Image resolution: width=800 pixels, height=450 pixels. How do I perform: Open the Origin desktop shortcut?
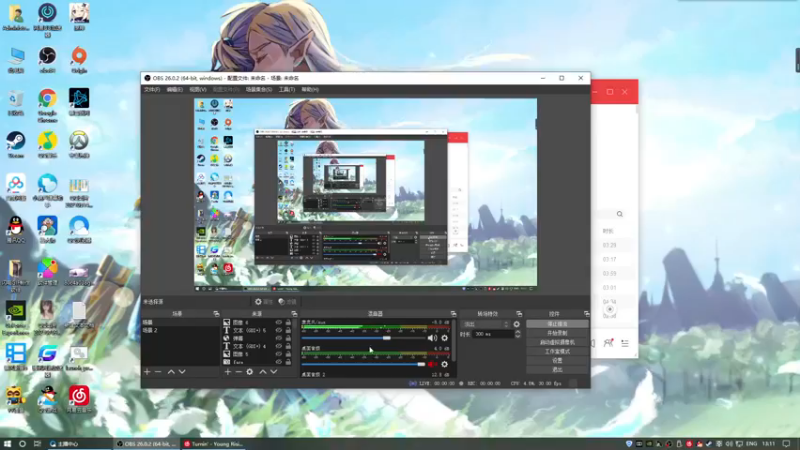[x=79, y=59]
